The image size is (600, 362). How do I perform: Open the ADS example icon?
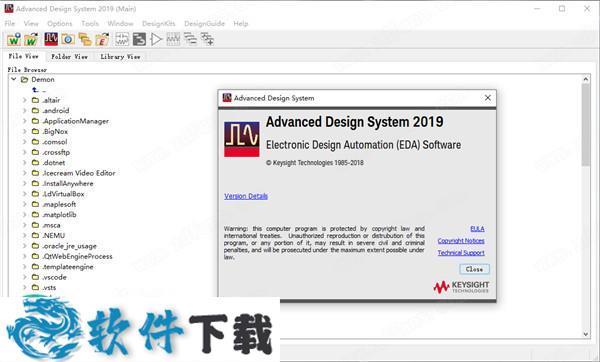pos(51,39)
